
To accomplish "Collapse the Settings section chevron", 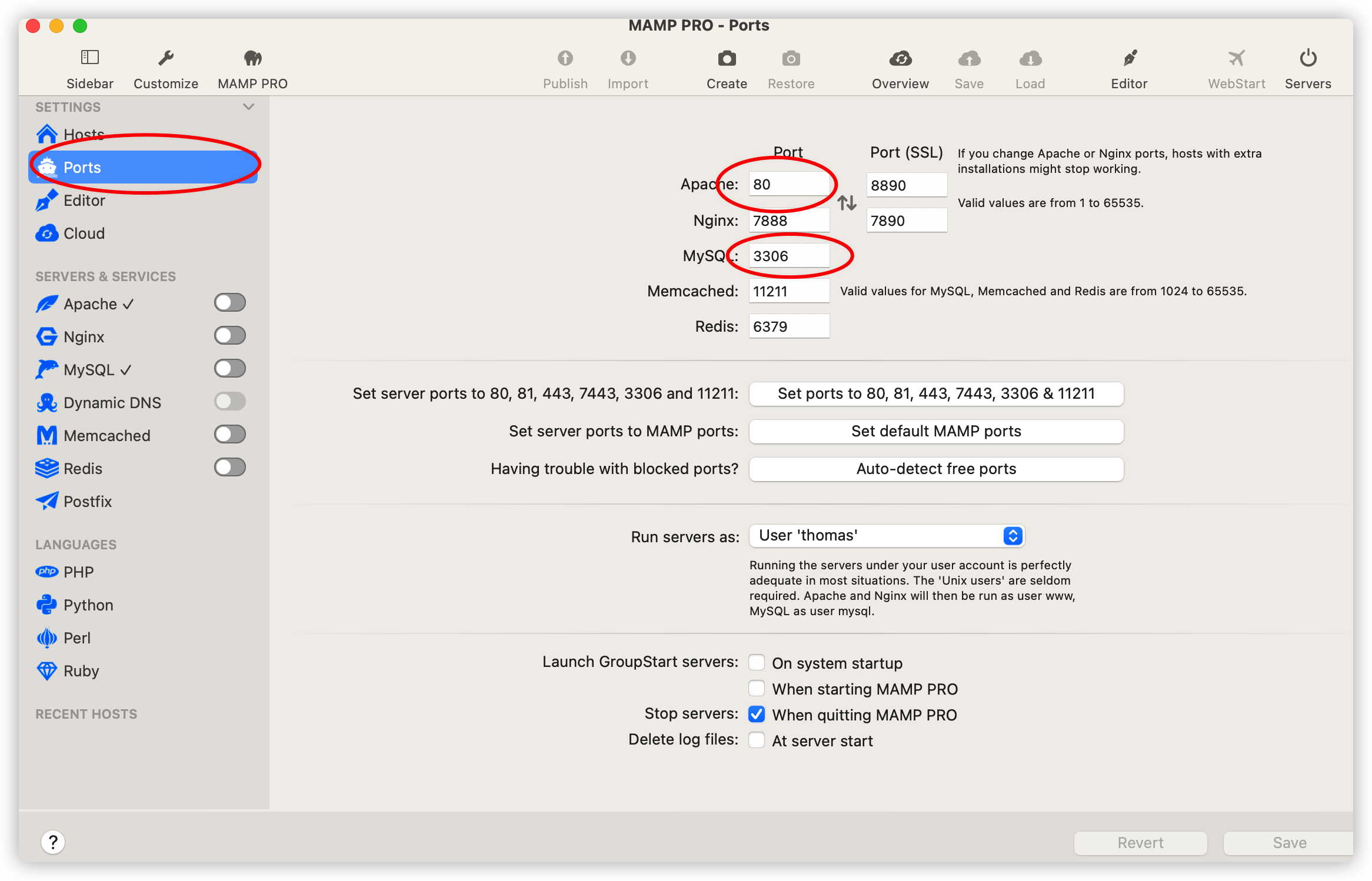I will (x=248, y=106).
